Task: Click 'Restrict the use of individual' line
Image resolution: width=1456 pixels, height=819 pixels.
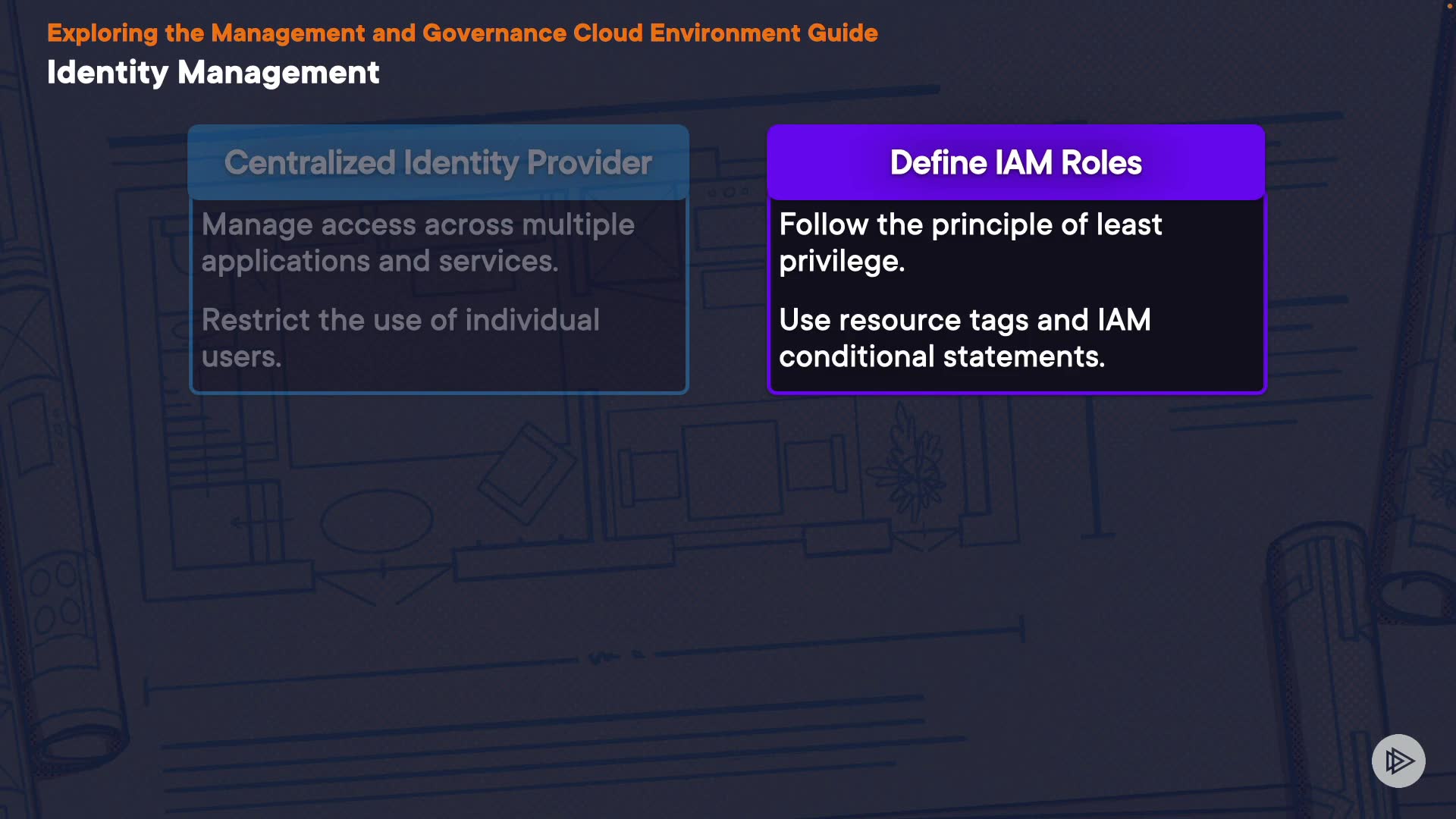Action: (x=400, y=320)
